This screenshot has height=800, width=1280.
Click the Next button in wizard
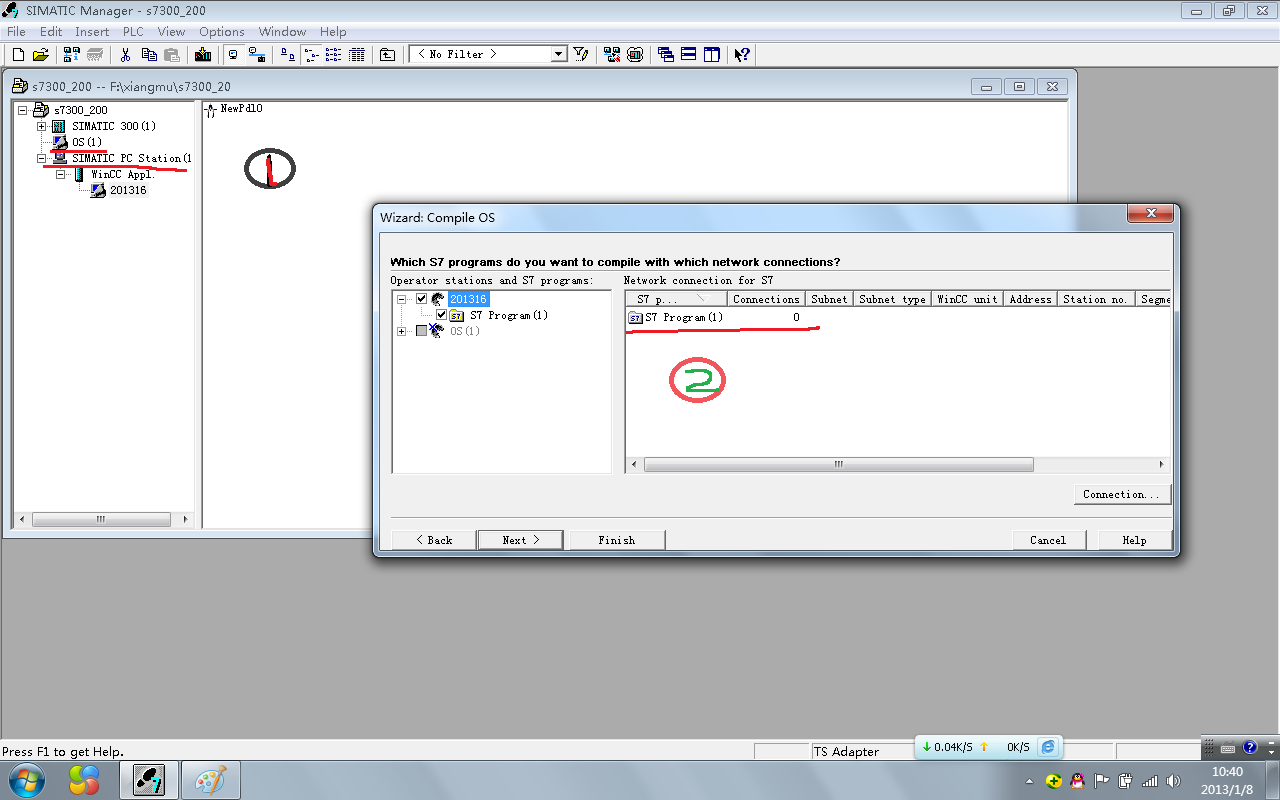coord(521,540)
